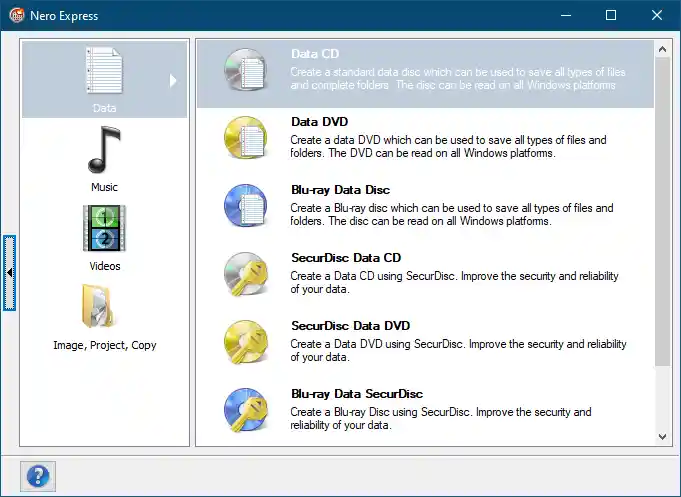Click the SecurDisc Data DVD key icon
Viewport: 681px width, 497px height.
pyautogui.click(x=245, y=342)
